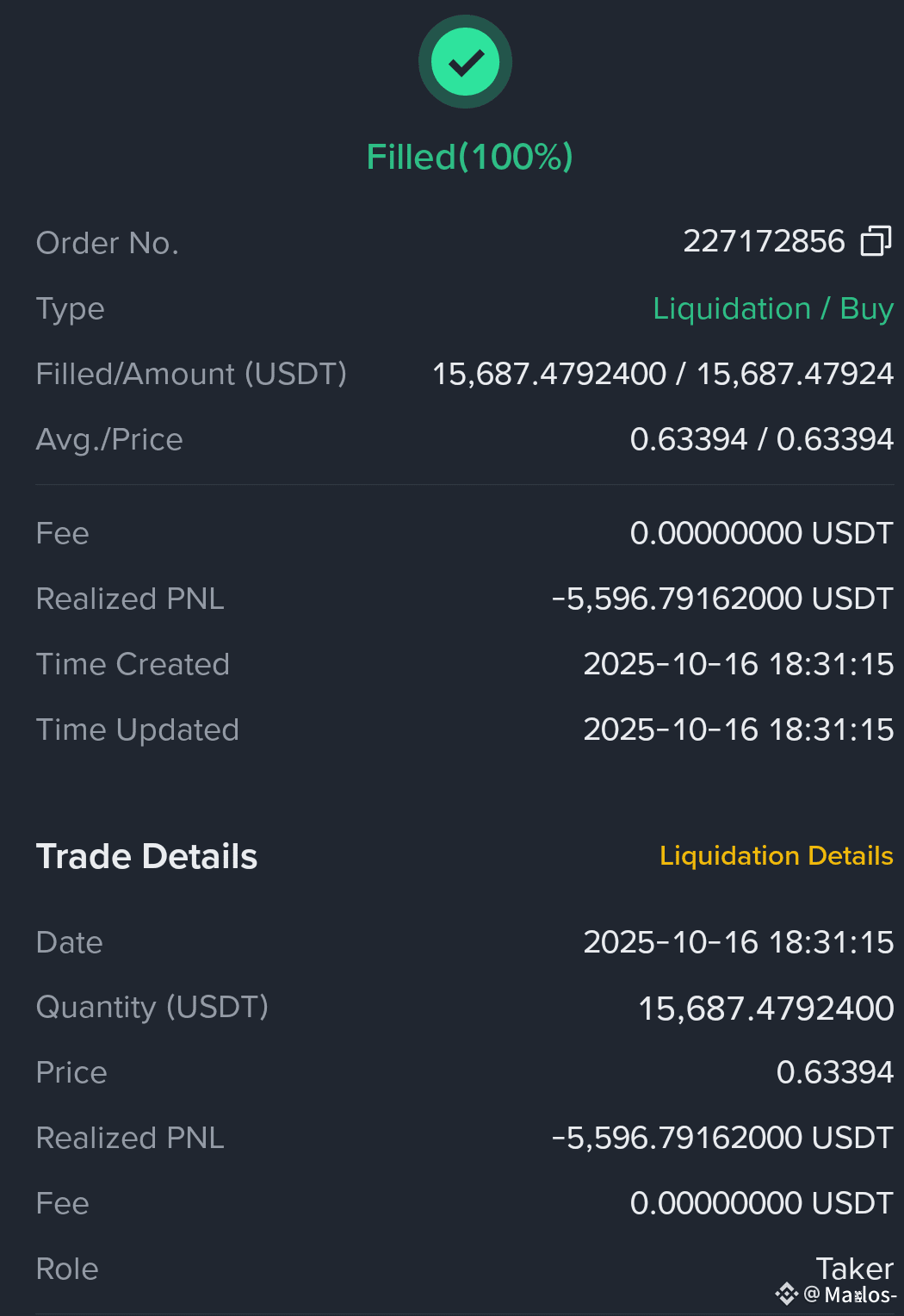Click the Liquidation / Buy type value
Image resolution: width=904 pixels, height=1316 pixels.
tap(773, 308)
